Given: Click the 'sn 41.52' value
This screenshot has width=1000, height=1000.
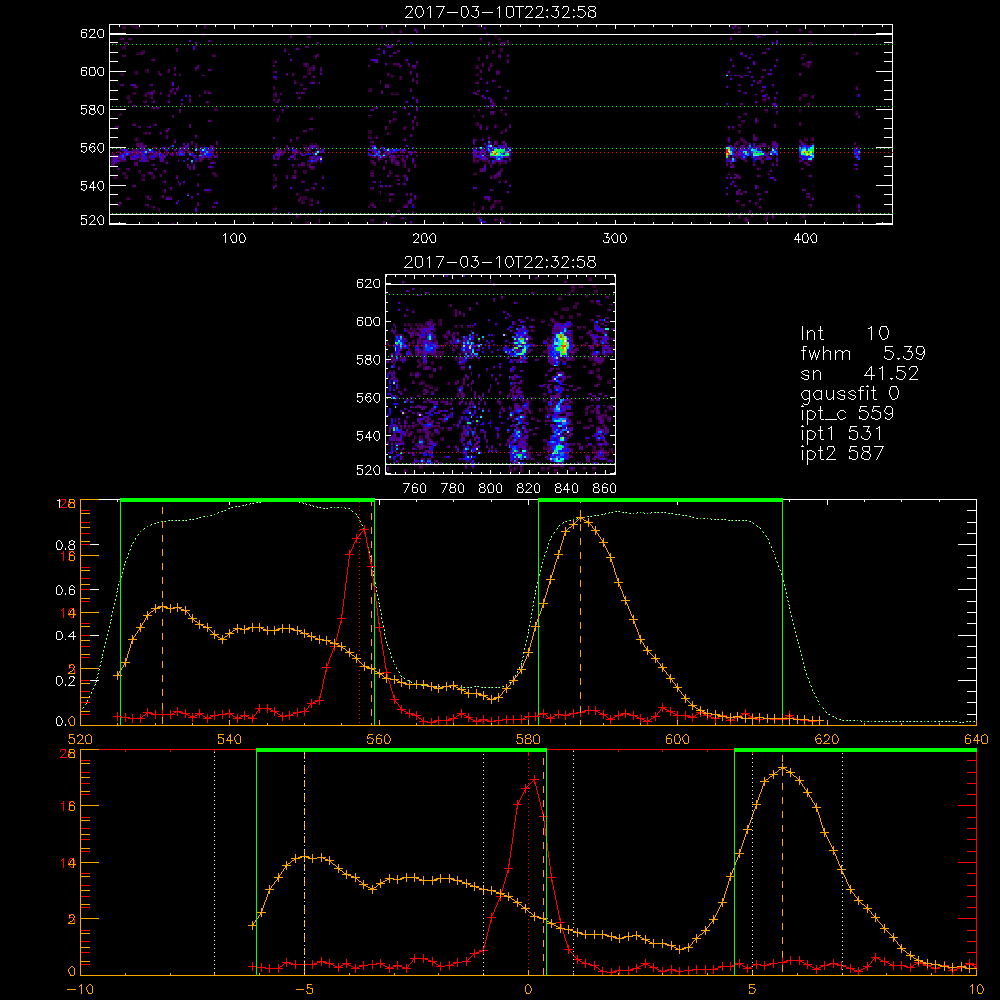Looking at the screenshot, I should [x=860, y=373].
